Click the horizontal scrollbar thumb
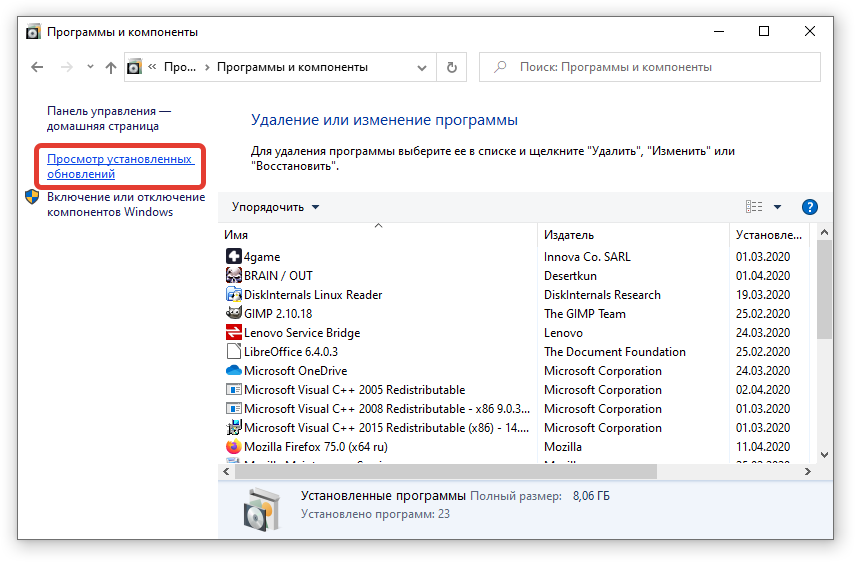855x562 pixels. click(445, 472)
